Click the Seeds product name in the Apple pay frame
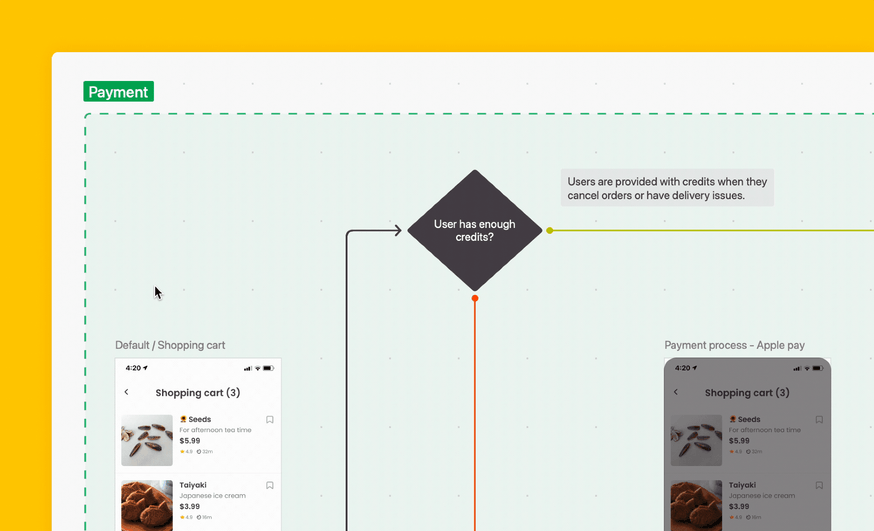This screenshot has width=874, height=531. 749,419
